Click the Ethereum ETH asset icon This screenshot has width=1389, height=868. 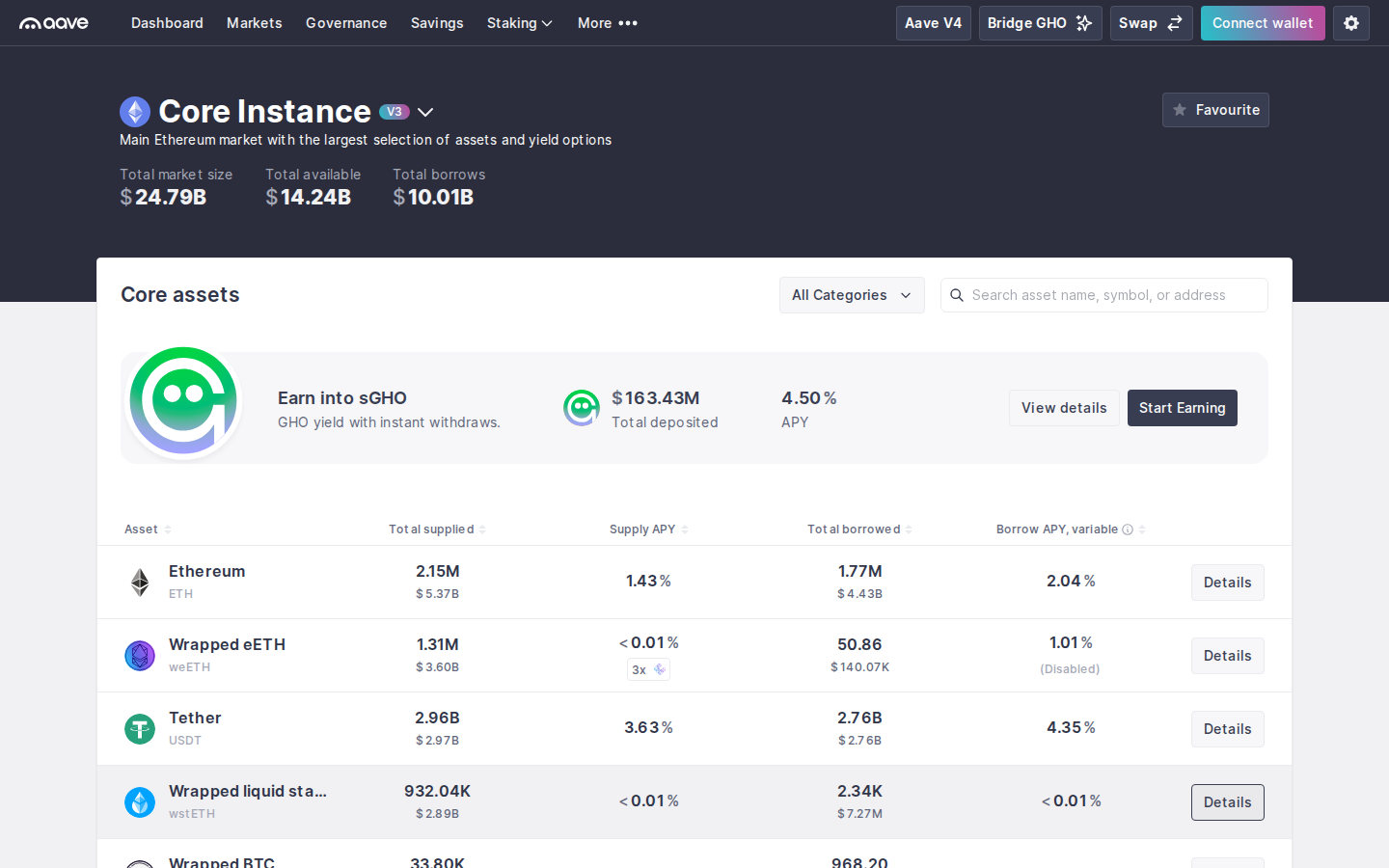[140, 583]
